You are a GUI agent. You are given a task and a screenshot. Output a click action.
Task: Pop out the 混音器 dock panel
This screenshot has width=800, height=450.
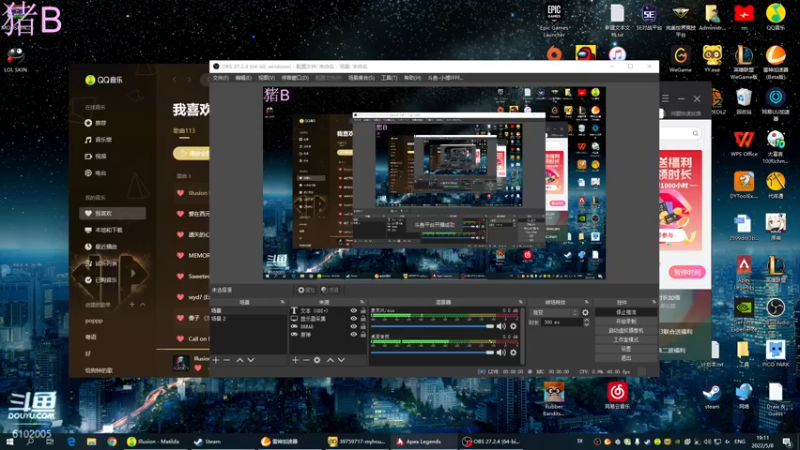[x=520, y=302]
